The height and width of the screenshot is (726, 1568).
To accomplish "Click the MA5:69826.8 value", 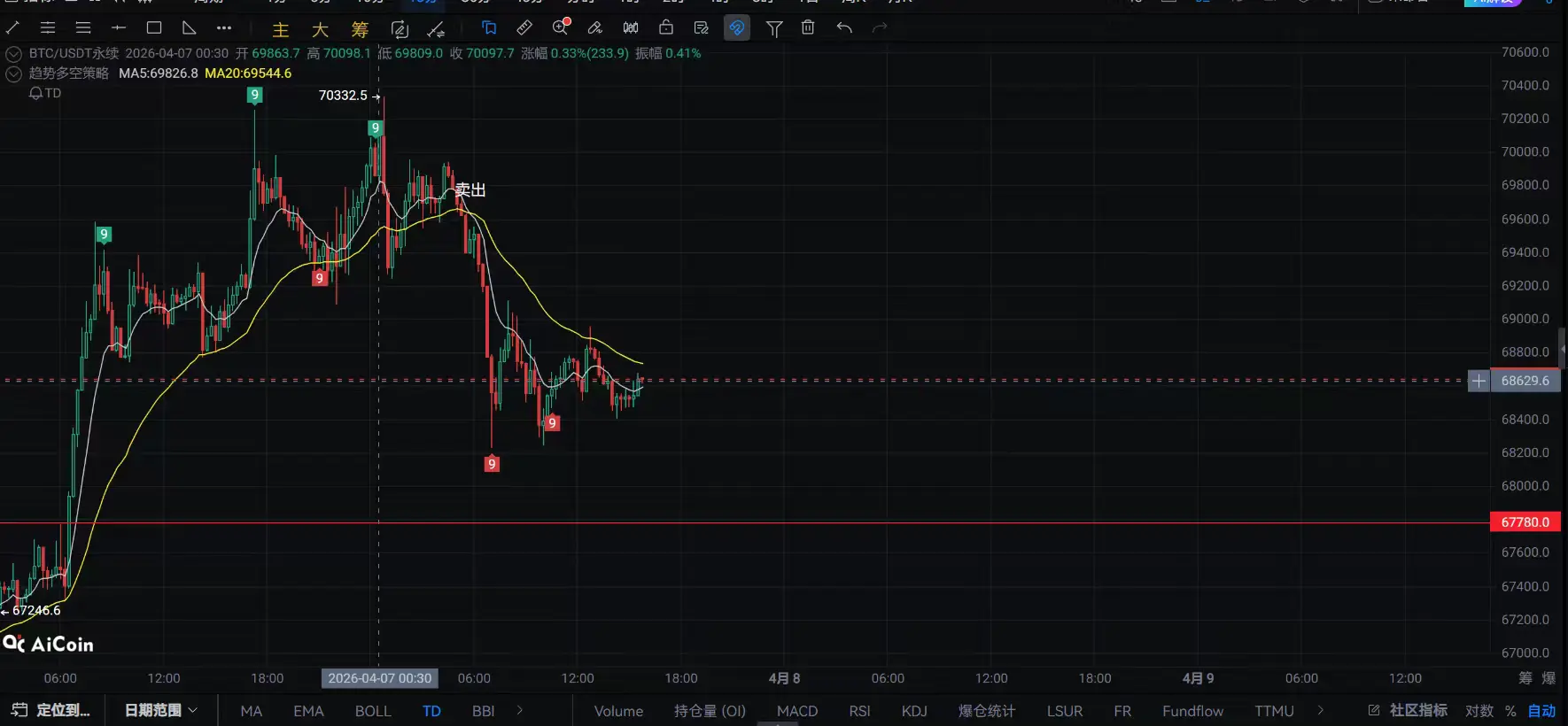I will click(x=159, y=73).
